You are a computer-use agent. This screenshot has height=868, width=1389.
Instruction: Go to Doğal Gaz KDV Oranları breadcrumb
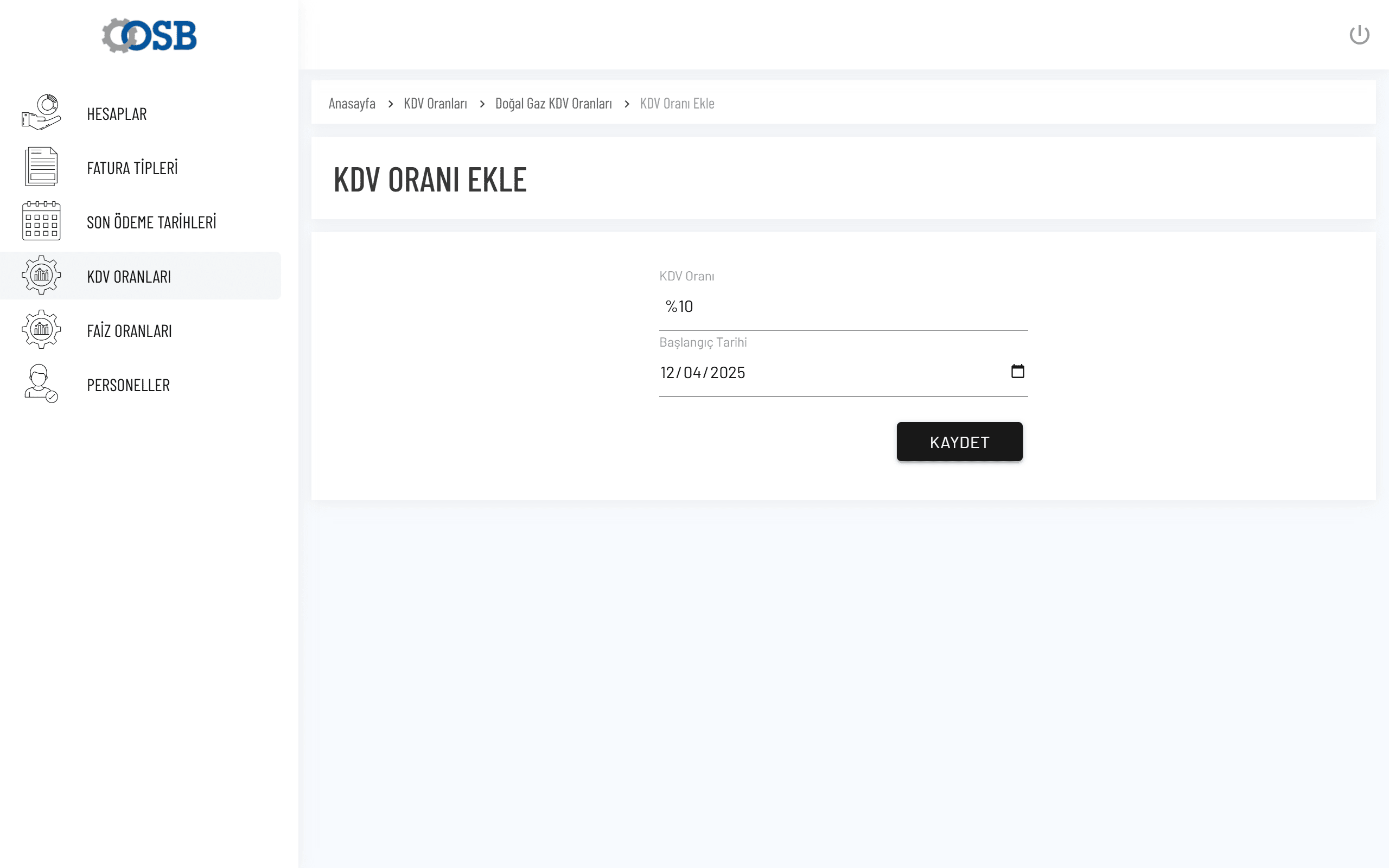point(553,103)
